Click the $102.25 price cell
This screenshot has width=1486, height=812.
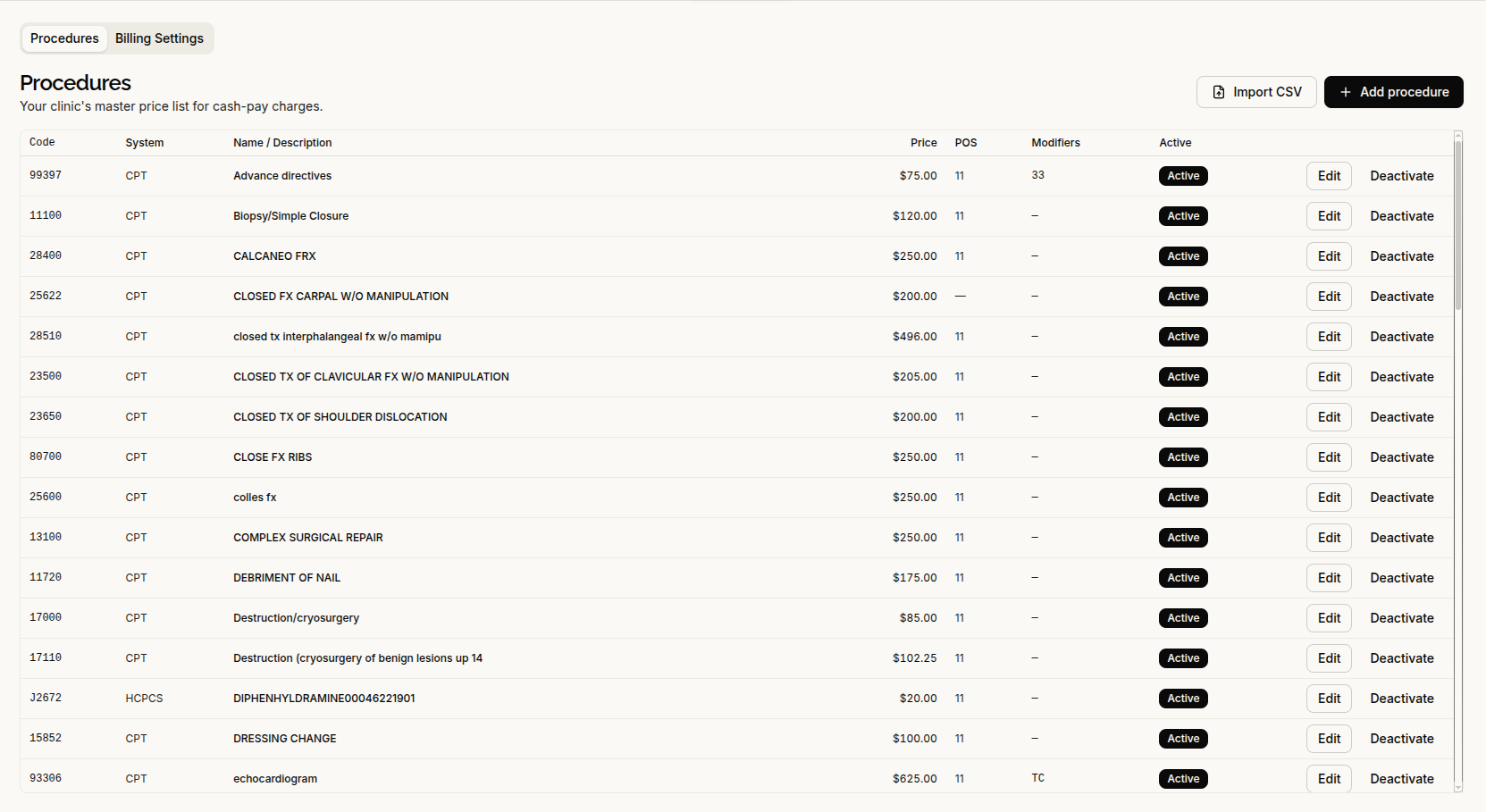pyautogui.click(x=914, y=658)
